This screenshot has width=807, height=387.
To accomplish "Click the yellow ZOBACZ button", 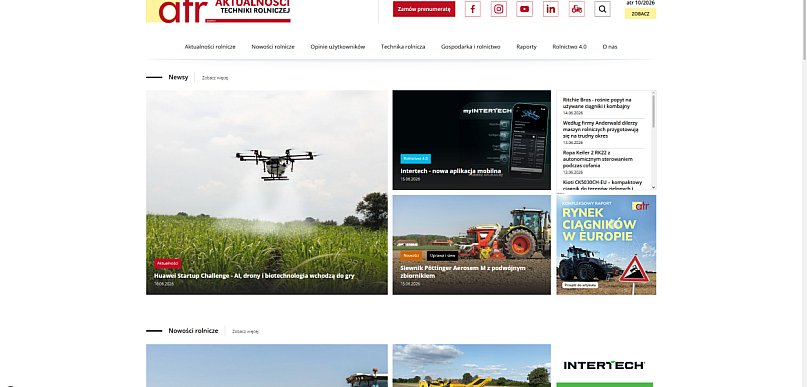I will click(640, 14).
